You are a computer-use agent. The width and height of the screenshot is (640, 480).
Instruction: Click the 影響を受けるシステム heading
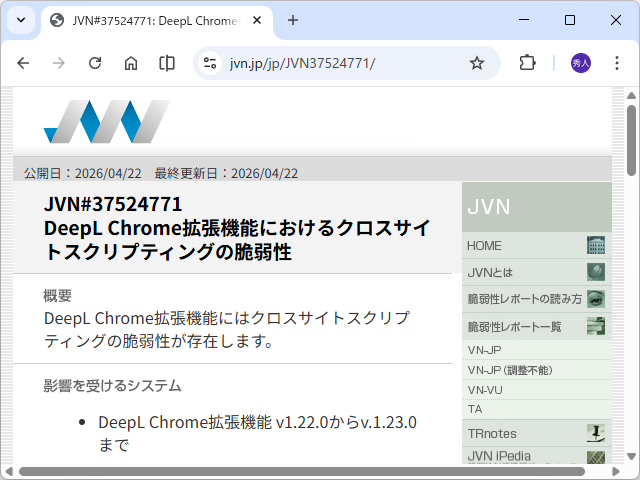point(112,385)
